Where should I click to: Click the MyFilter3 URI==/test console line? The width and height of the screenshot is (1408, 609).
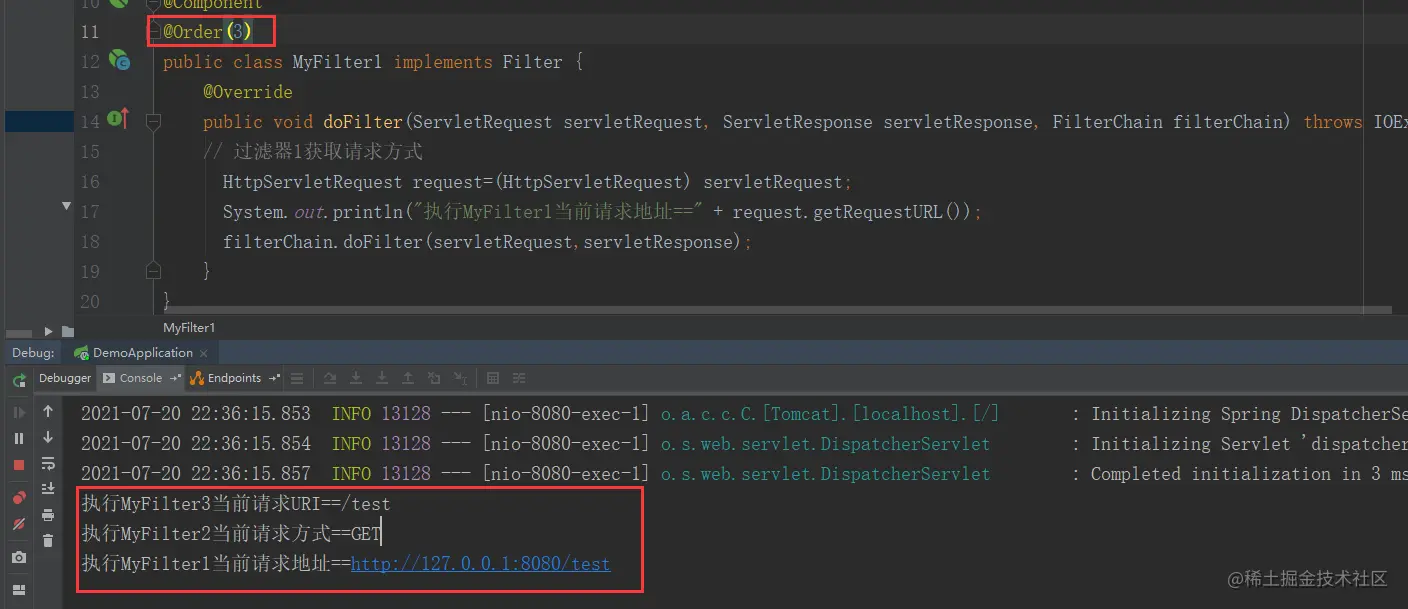[x=236, y=504]
